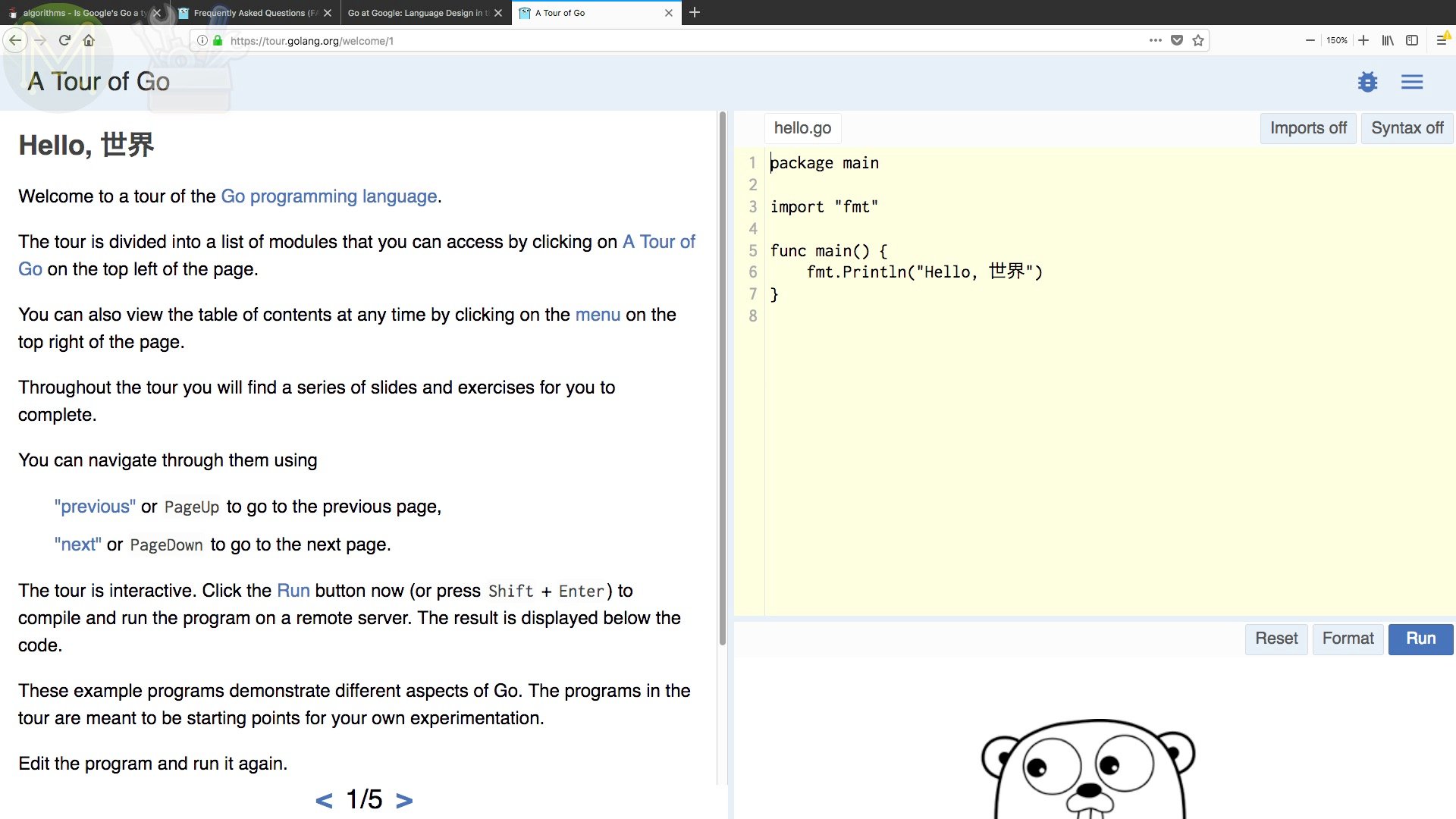1456x819 pixels.
Task: Click the green padlock security icon
Action: (218, 40)
